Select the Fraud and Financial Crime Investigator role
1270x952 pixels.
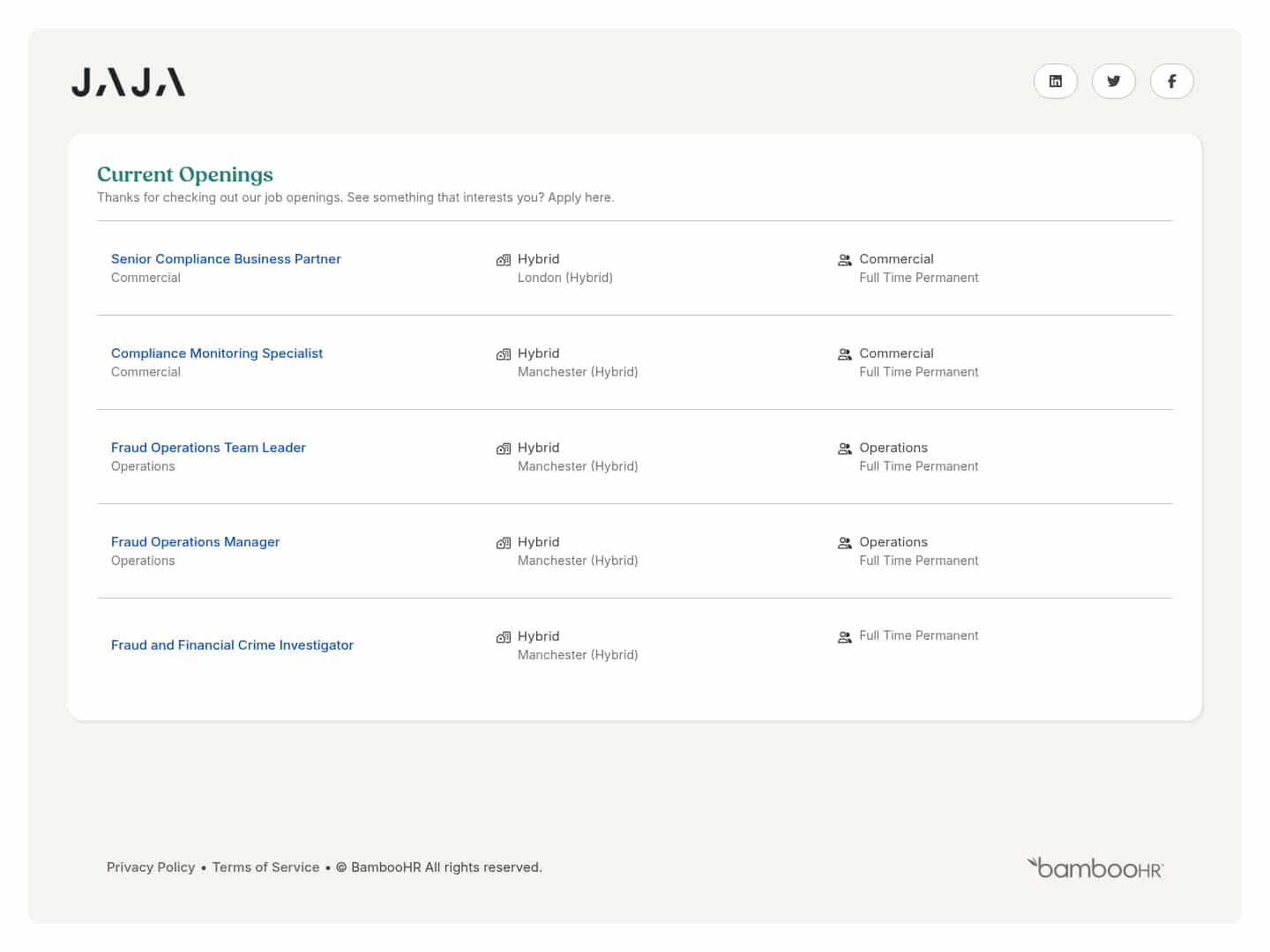click(232, 644)
